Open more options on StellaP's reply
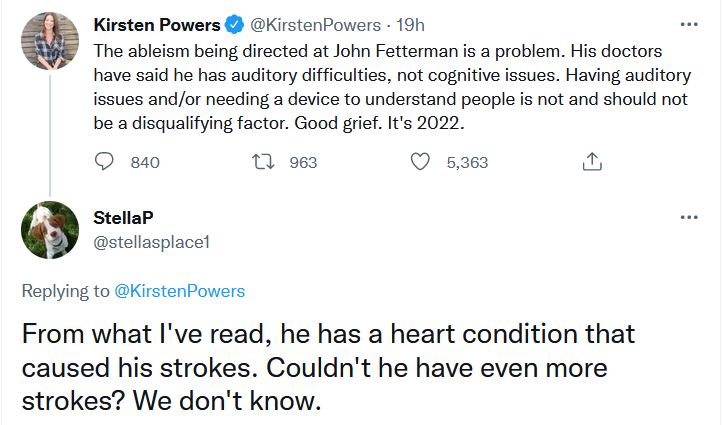 687,217
